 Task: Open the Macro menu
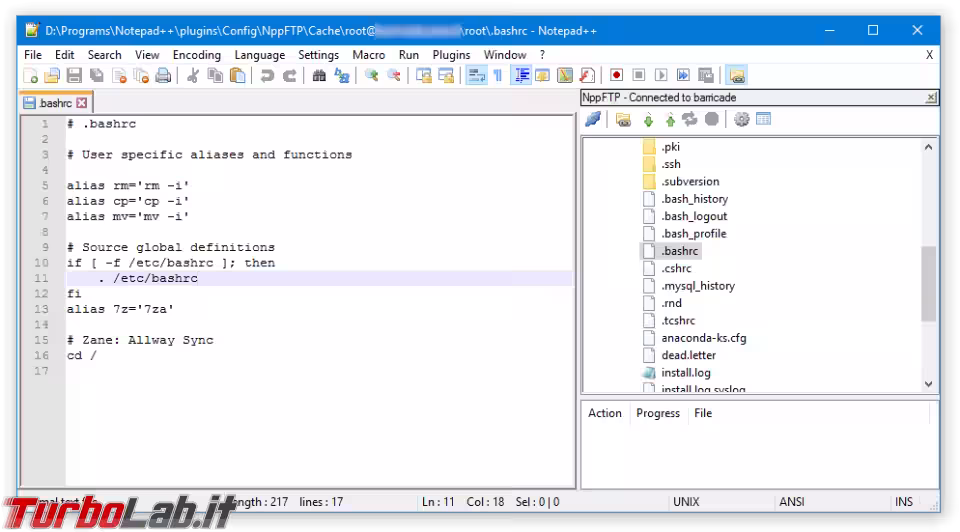pyautogui.click(x=369, y=54)
